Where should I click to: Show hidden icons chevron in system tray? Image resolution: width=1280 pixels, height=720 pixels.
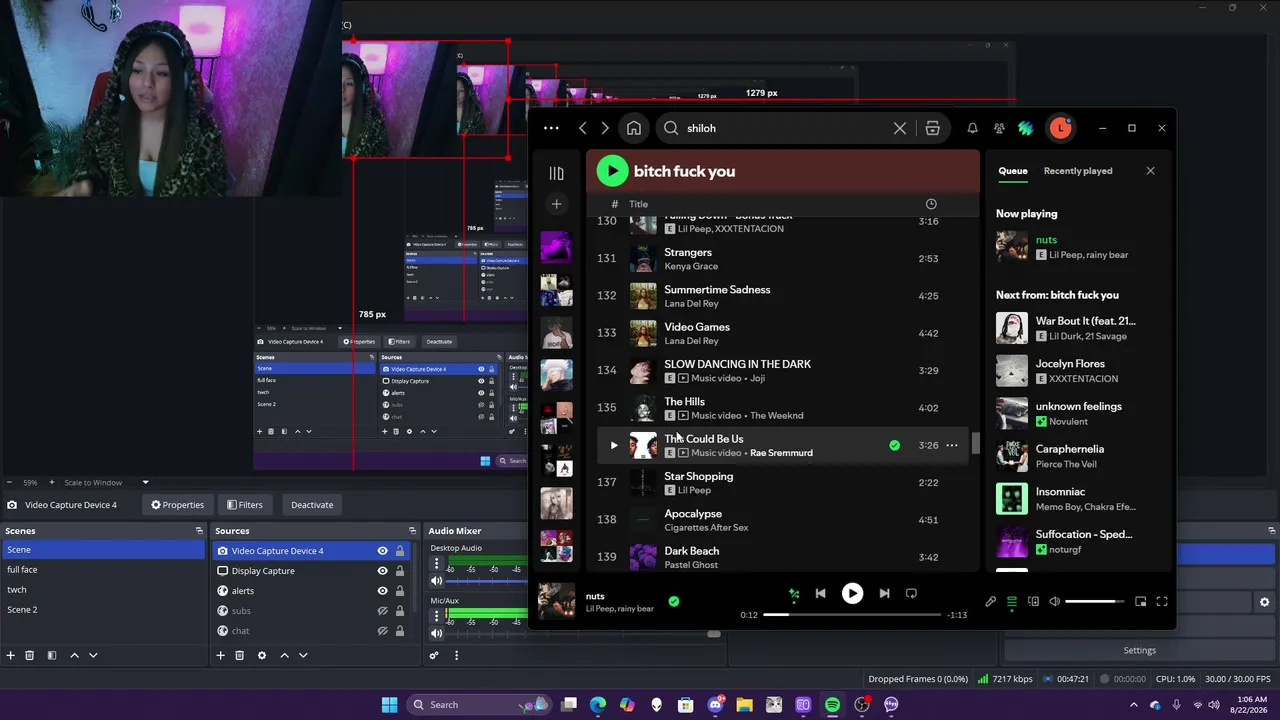(1134, 705)
